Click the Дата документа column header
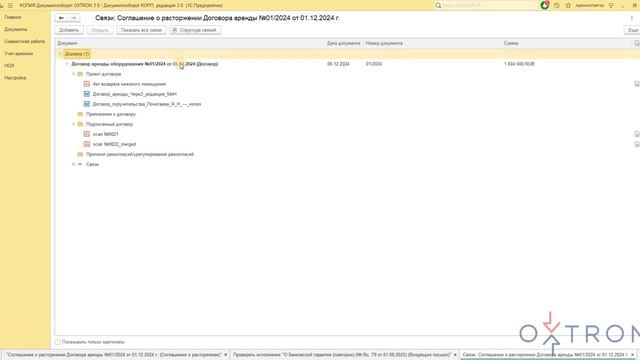The width and height of the screenshot is (640, 360). [x=343, y=43]
